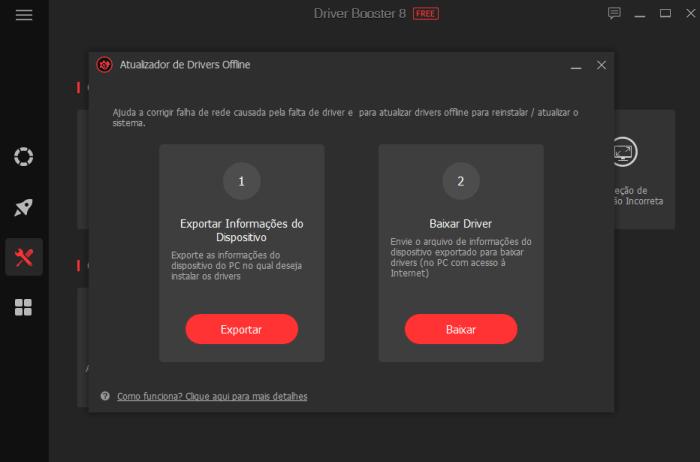Click the 'Exporte as informações' description text
This screenshot has height=462, width=700.
click(237, 266)
